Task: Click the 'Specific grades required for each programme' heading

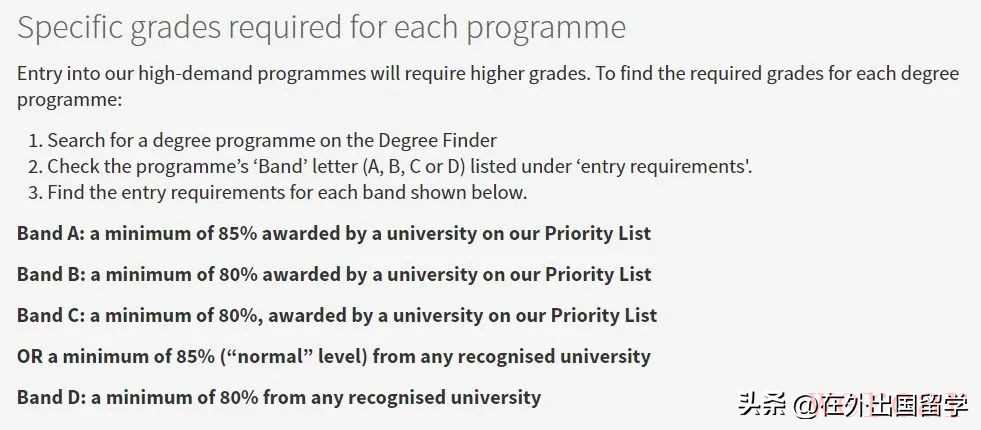Action: 321,27
